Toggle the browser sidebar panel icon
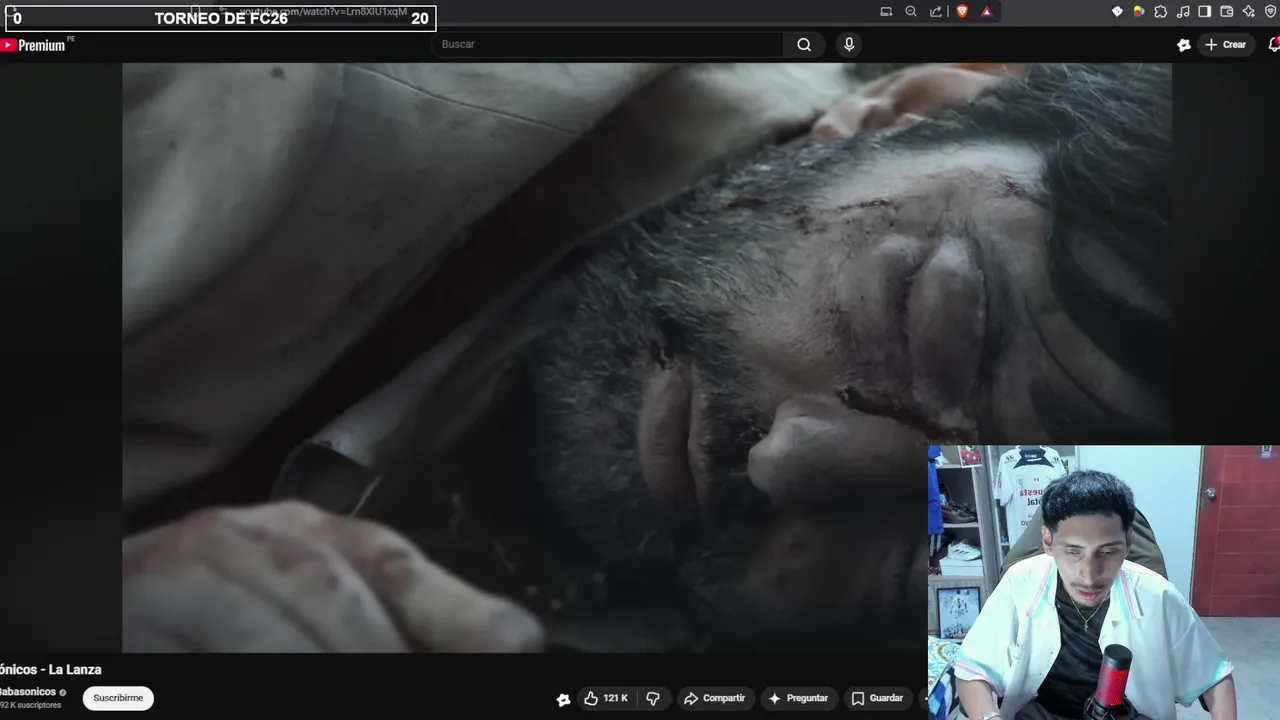1280x720 pixels. 1205,11
